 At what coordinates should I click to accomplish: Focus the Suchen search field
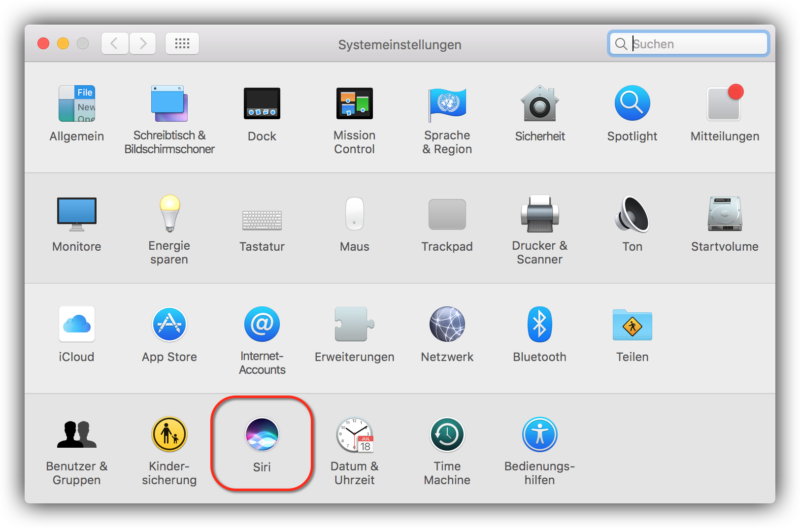[x=688, y=43]
